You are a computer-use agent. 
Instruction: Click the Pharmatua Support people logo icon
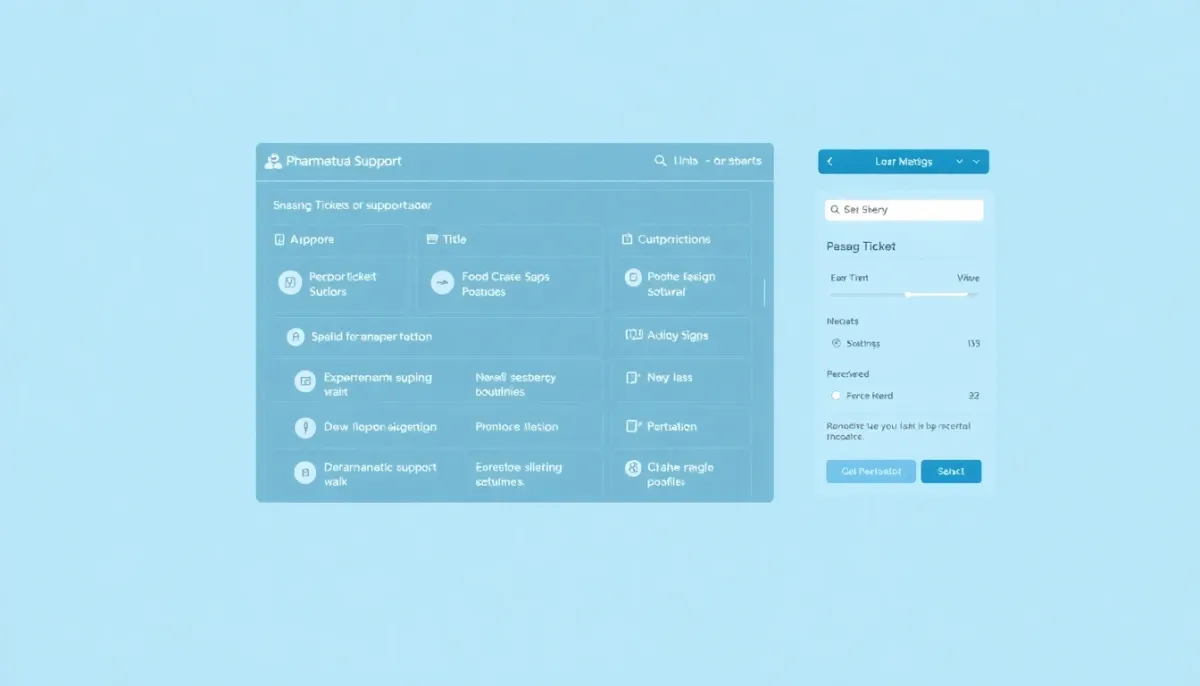[273, 161]
